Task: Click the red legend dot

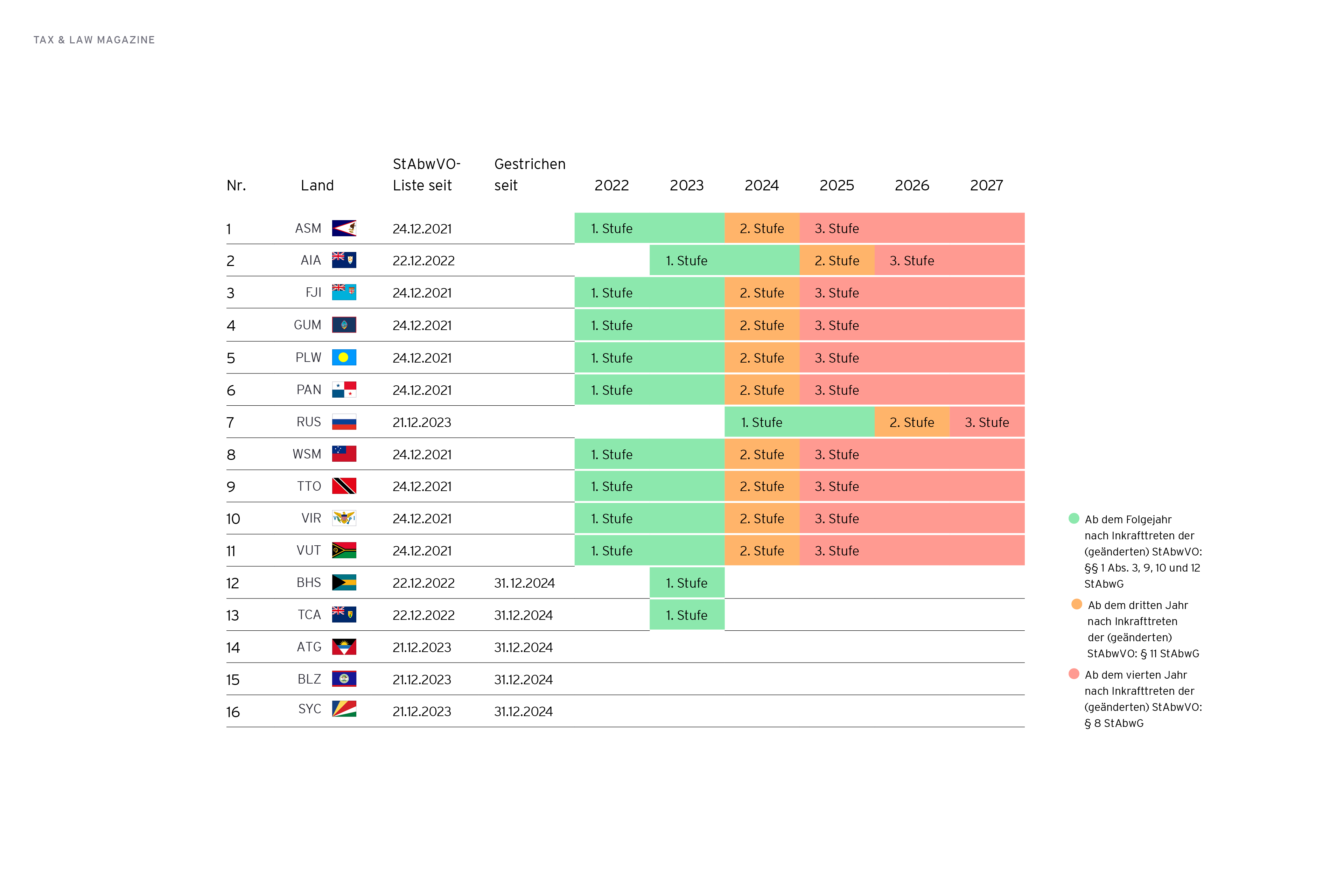Action: pos(1074,674)
